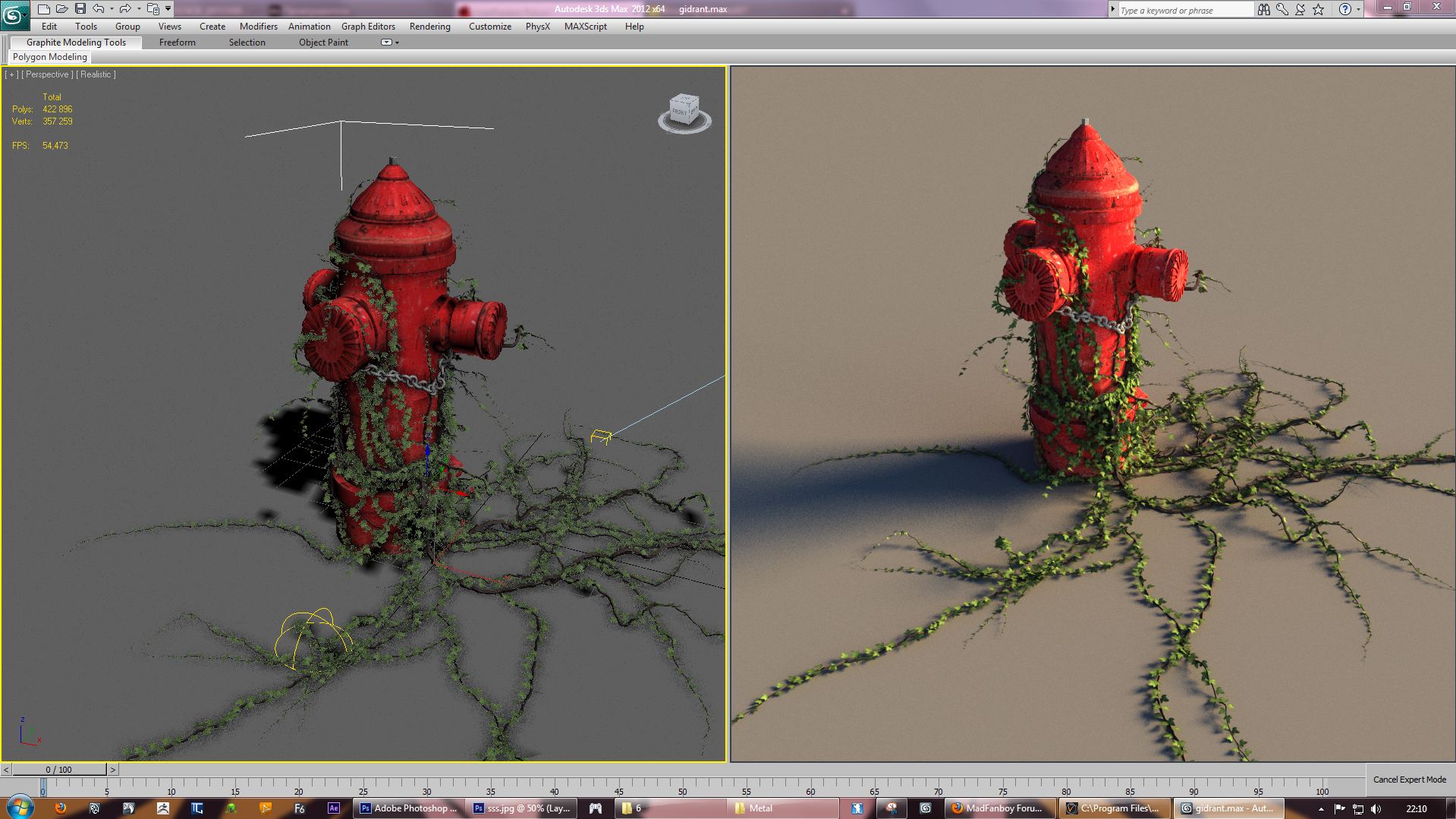Screen dimensions: 1456x819
Task: Open Subscription Center key icon
Action: [1281, 10]
